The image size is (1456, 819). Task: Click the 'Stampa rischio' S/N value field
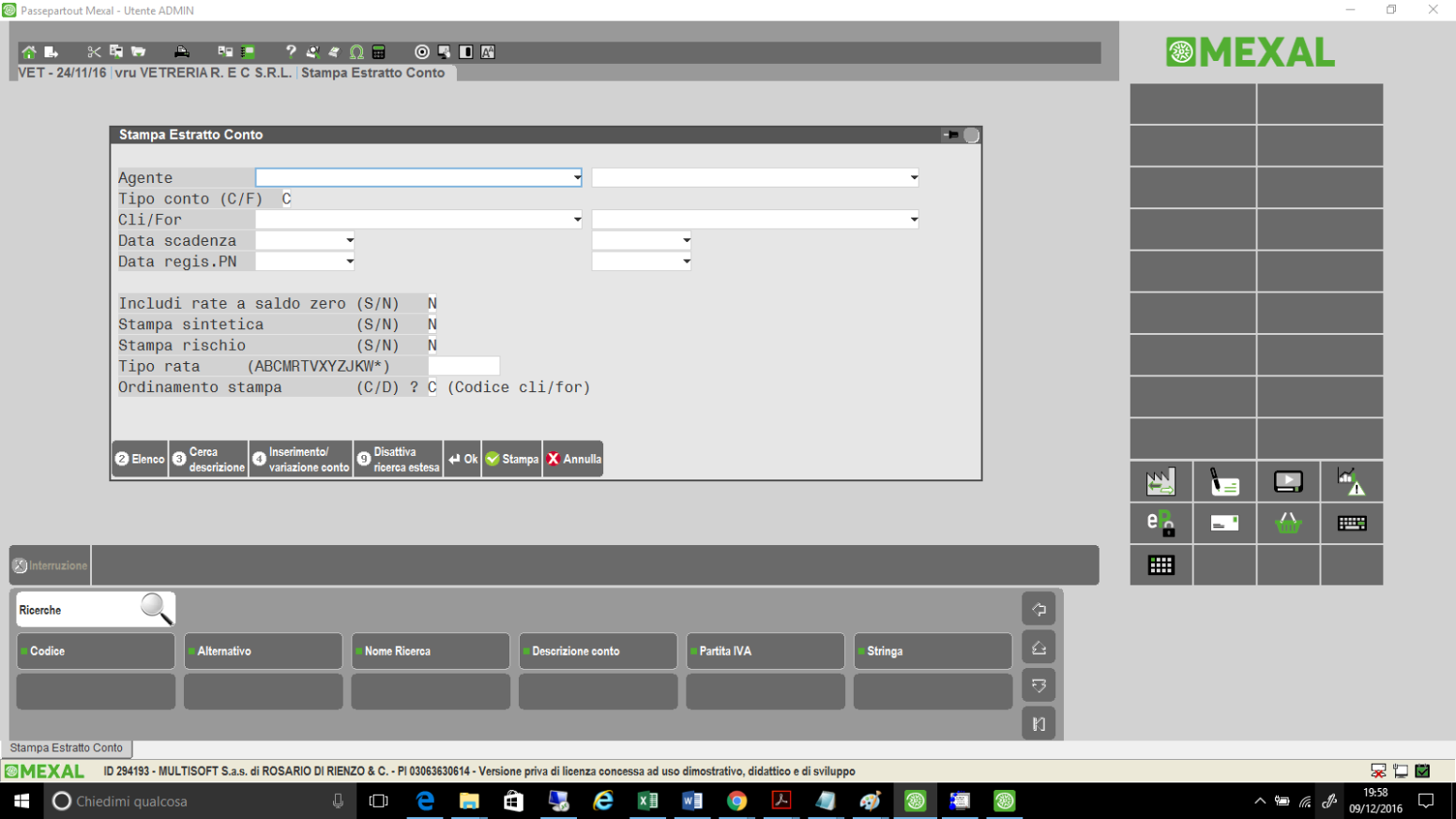432,345
